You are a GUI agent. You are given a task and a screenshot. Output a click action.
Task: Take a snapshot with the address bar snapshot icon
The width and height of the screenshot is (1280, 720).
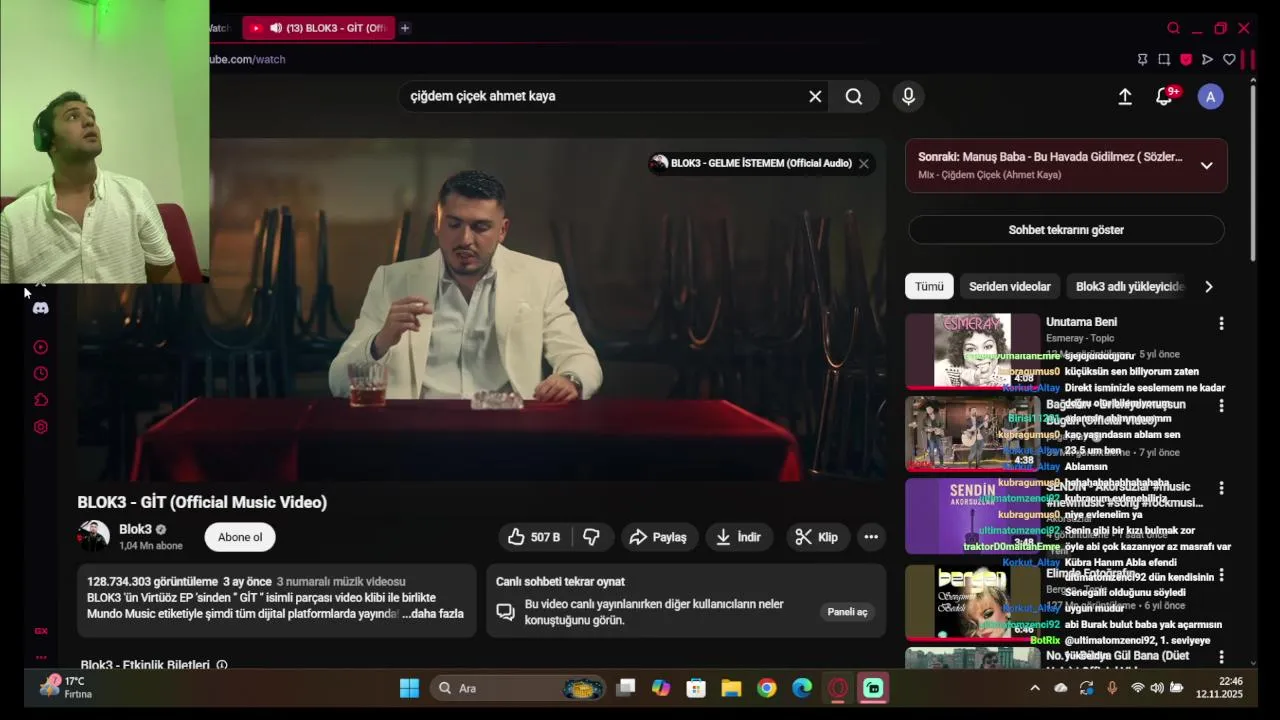point(1164,59)
